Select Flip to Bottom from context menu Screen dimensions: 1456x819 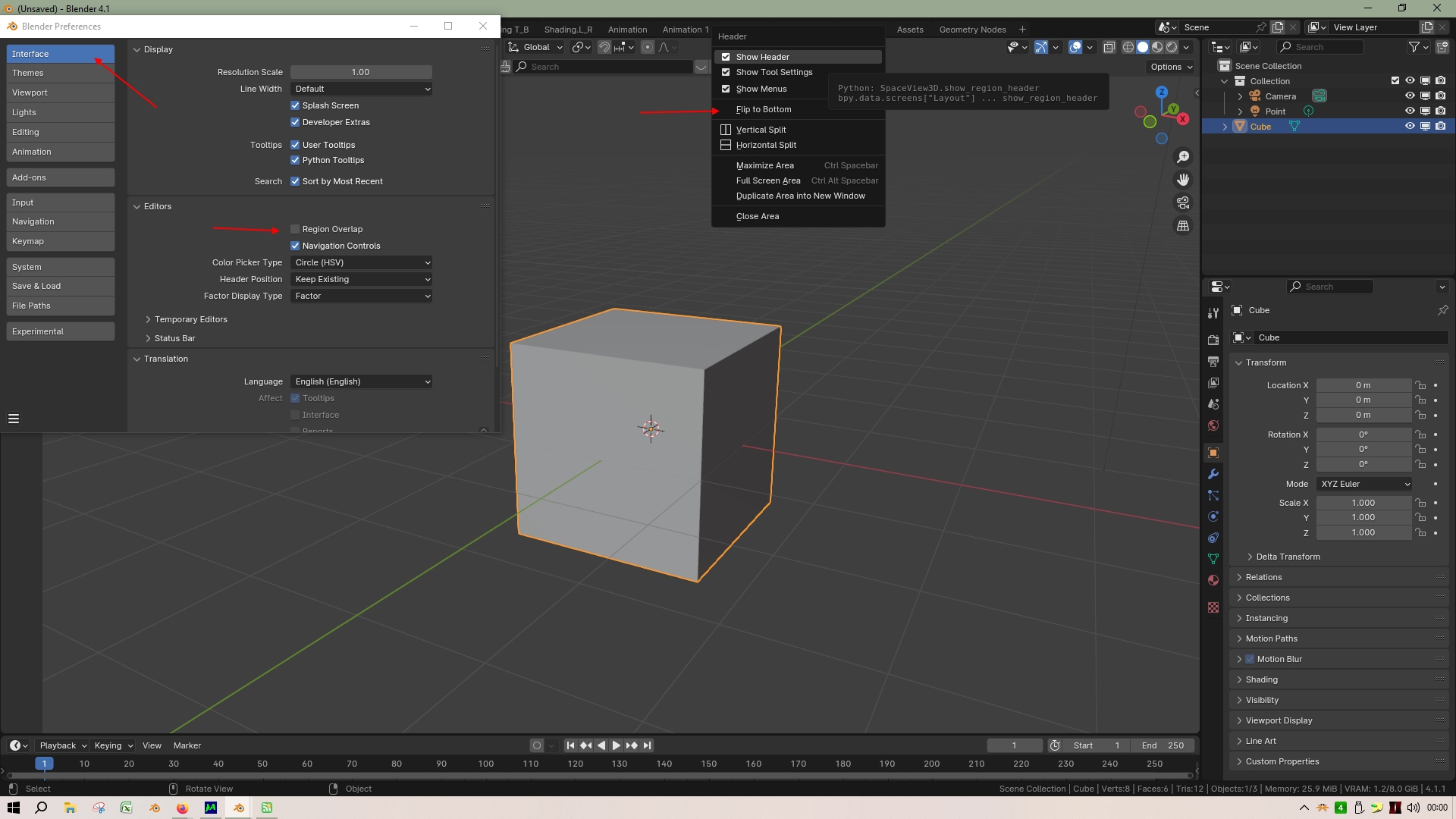[763, 109]
